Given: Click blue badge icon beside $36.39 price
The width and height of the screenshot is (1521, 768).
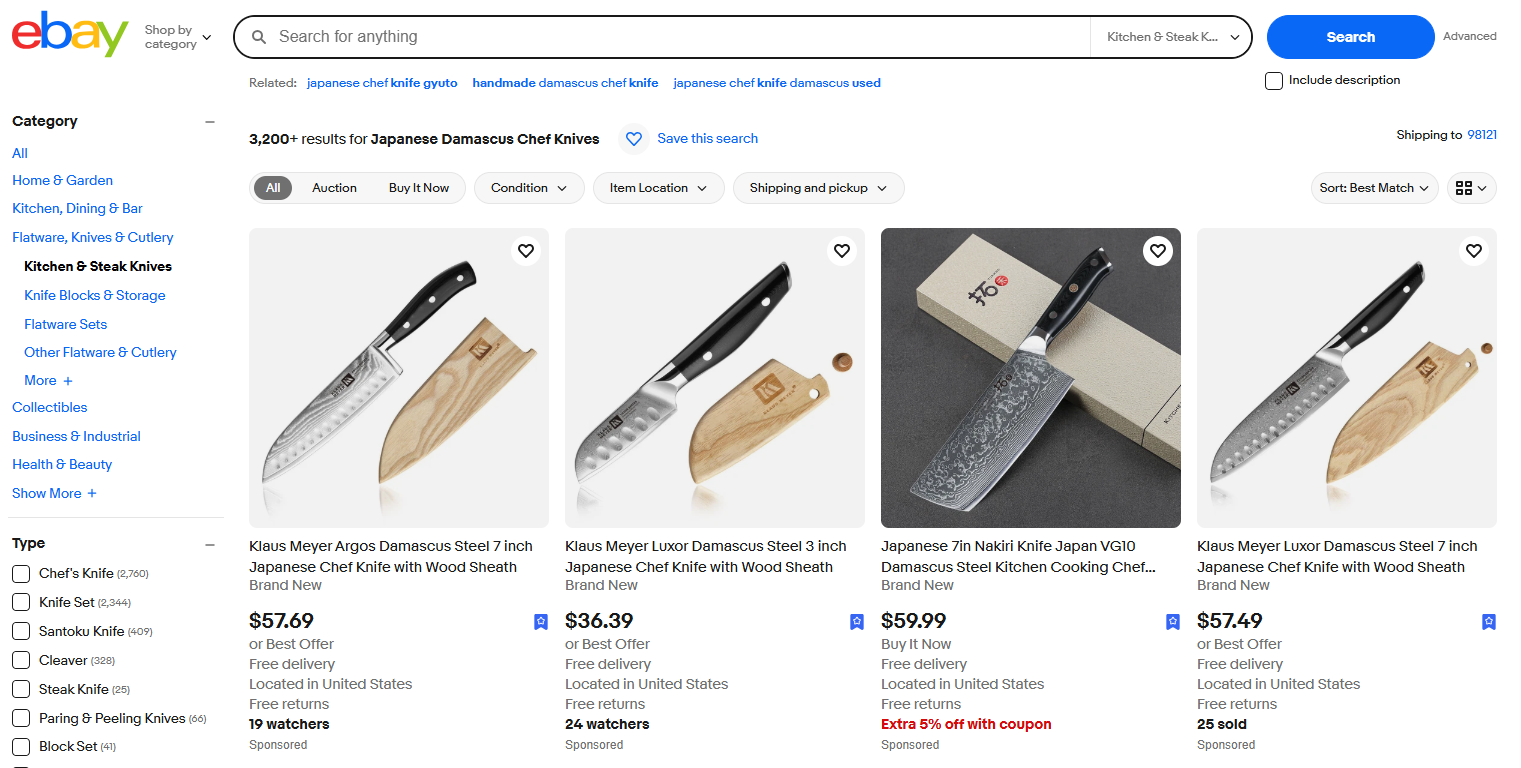Looking at the screenshot, I should point(856,621).
